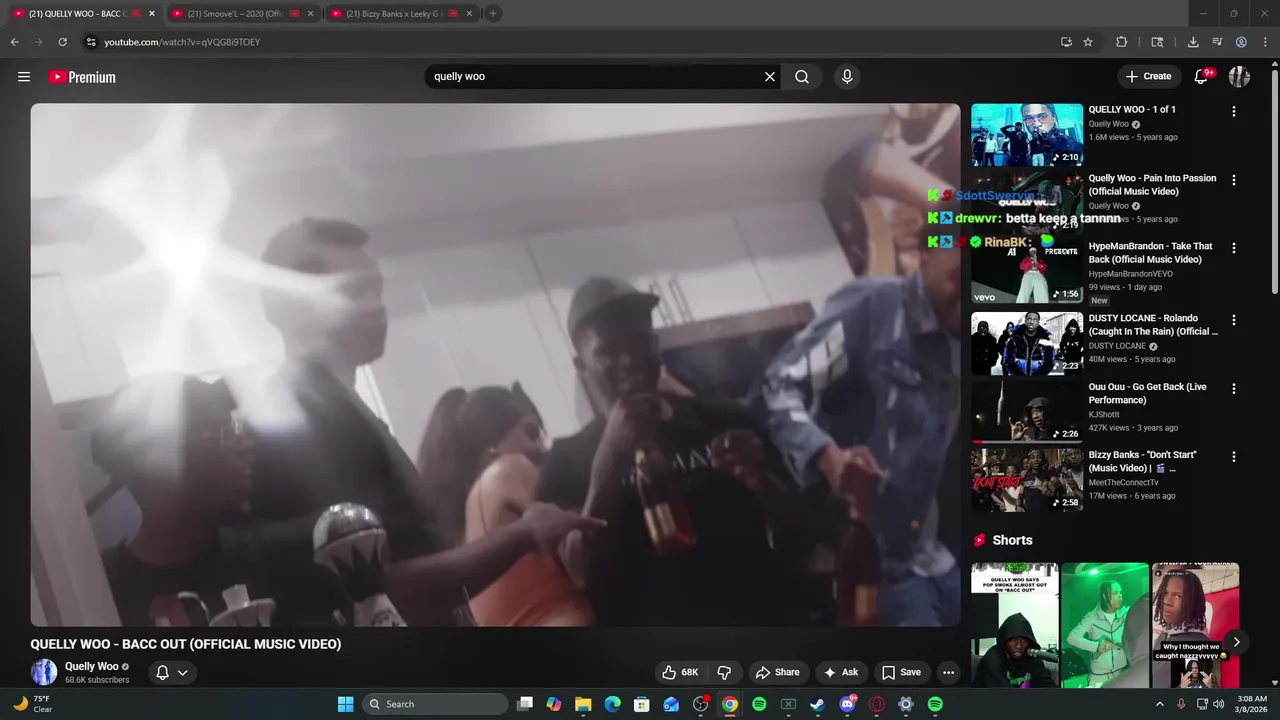Open Quelly Woo channel avatar
1280x720 pixels.
pos(44,672)
